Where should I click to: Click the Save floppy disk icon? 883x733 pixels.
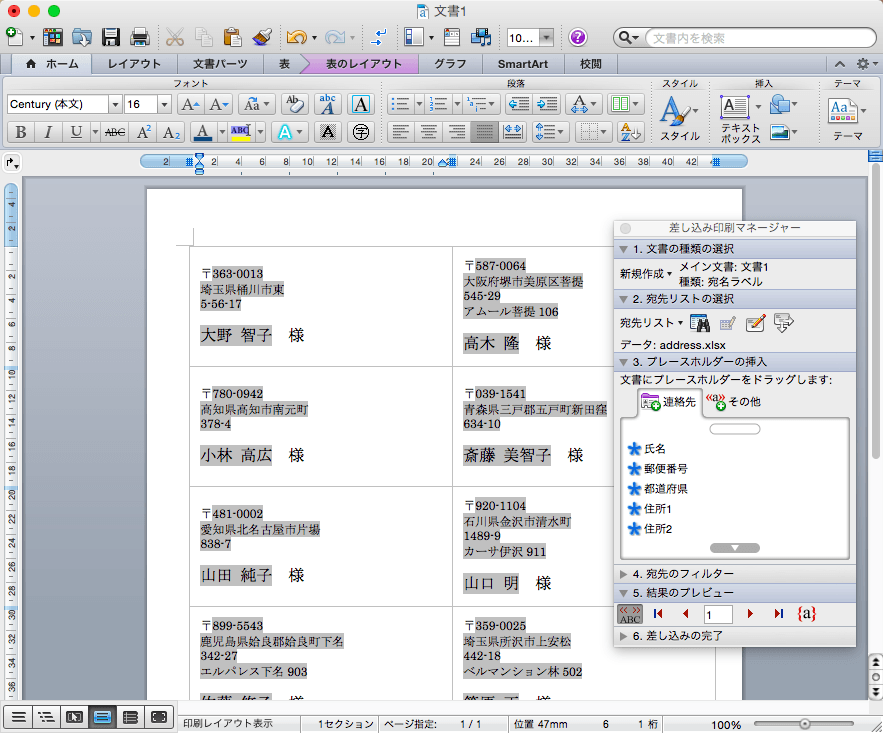(x=111, y=38)
